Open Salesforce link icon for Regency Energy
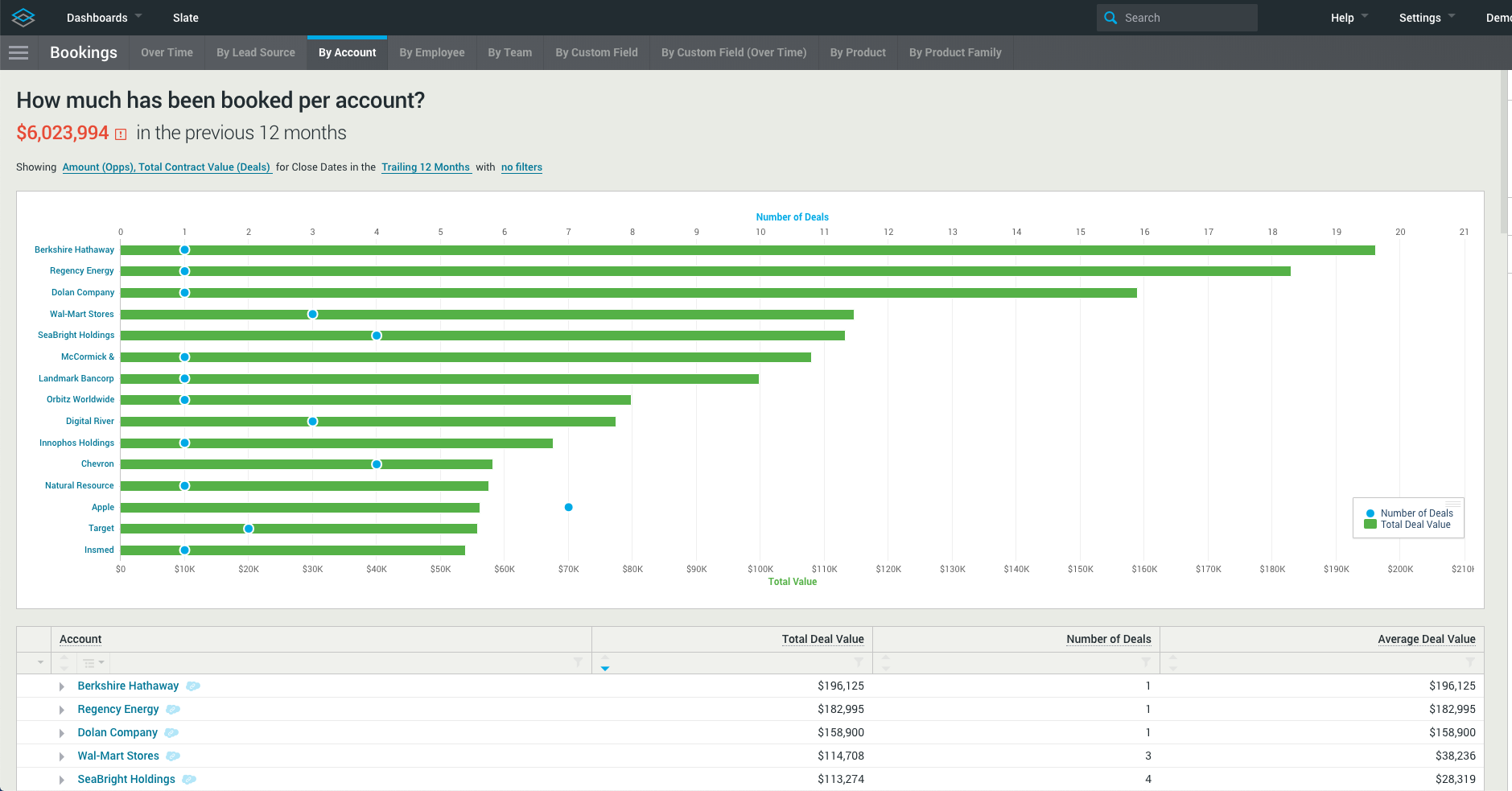This screenshot has width=1512, height=791. coord(173,710)
